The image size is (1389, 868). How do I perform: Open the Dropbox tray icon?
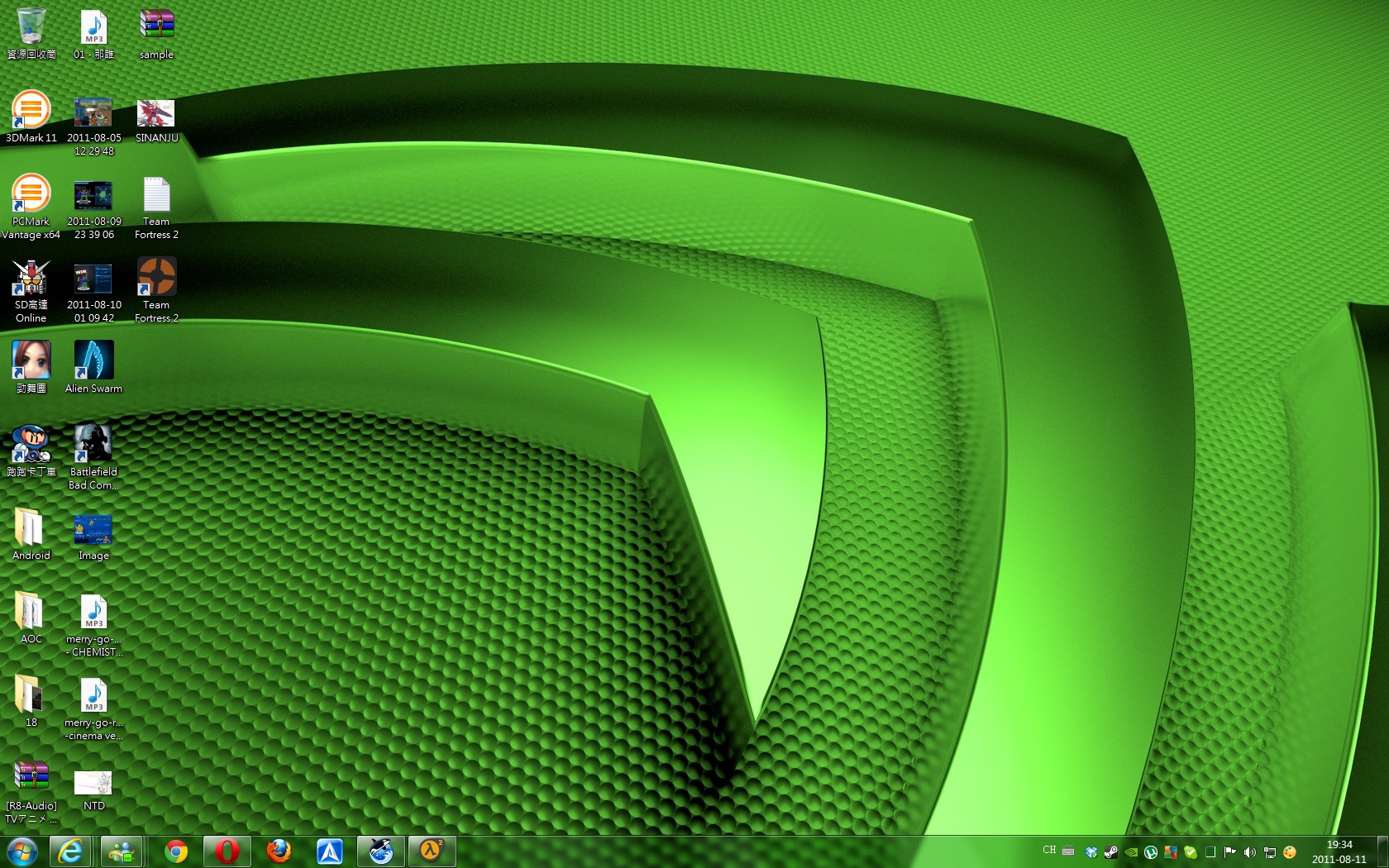pos(1091,852)
